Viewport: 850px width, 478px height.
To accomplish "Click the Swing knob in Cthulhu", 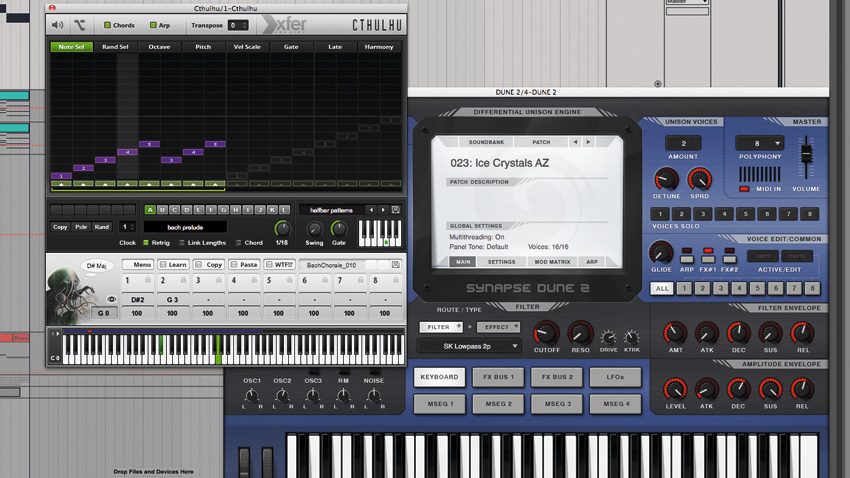I will pyautogui.click(x=314, y=229).
